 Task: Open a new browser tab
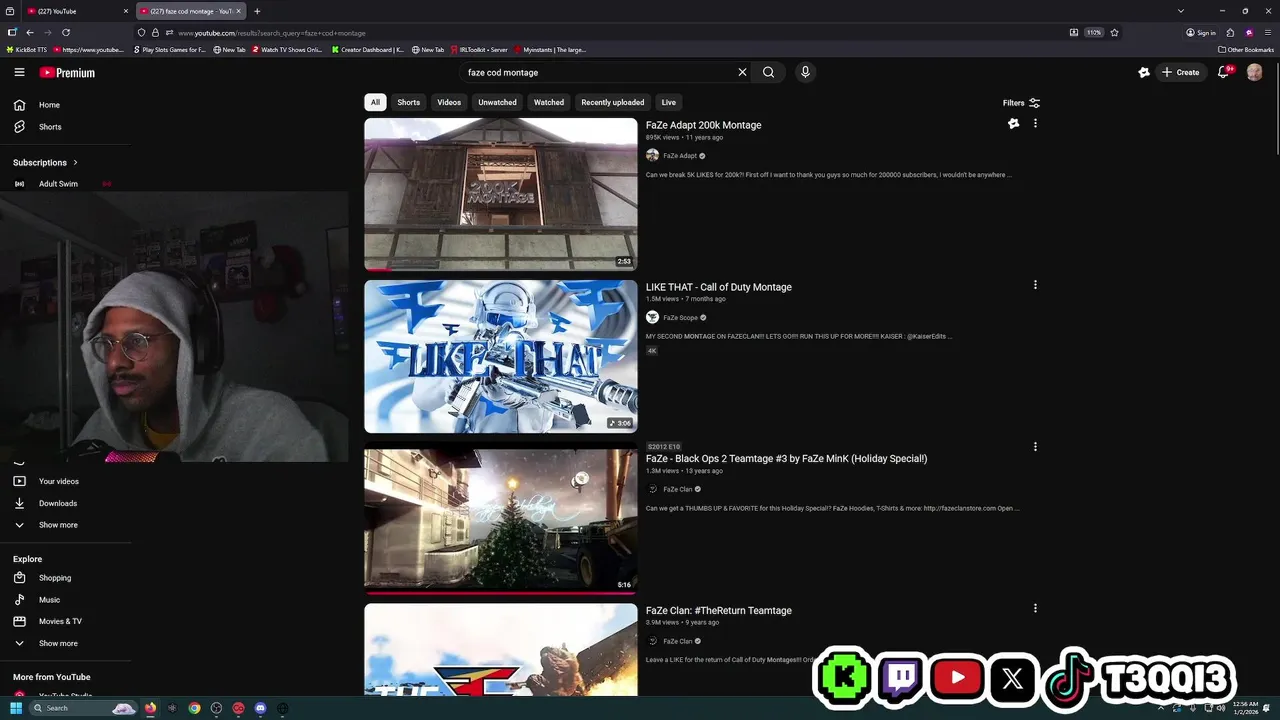click(257, 11)
